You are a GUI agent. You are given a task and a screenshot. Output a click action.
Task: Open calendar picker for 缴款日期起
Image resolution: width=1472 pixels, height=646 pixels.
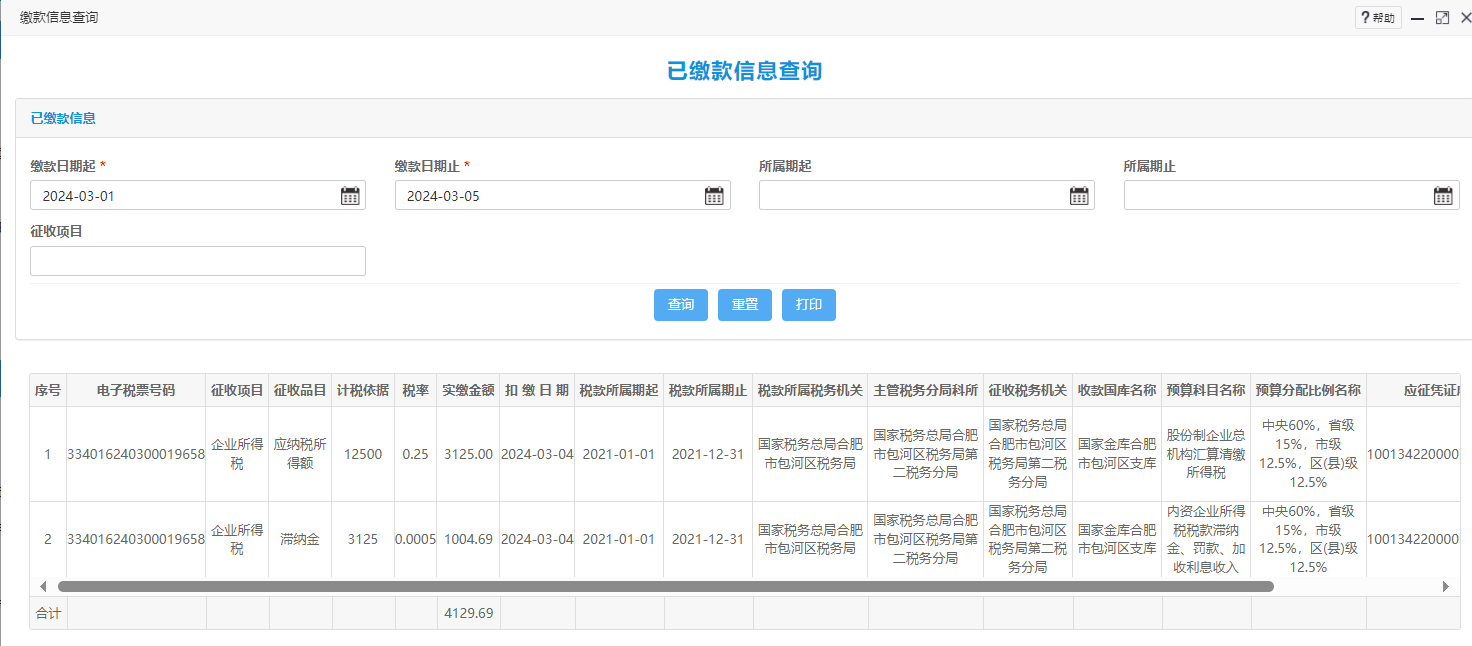click(350, 196)
